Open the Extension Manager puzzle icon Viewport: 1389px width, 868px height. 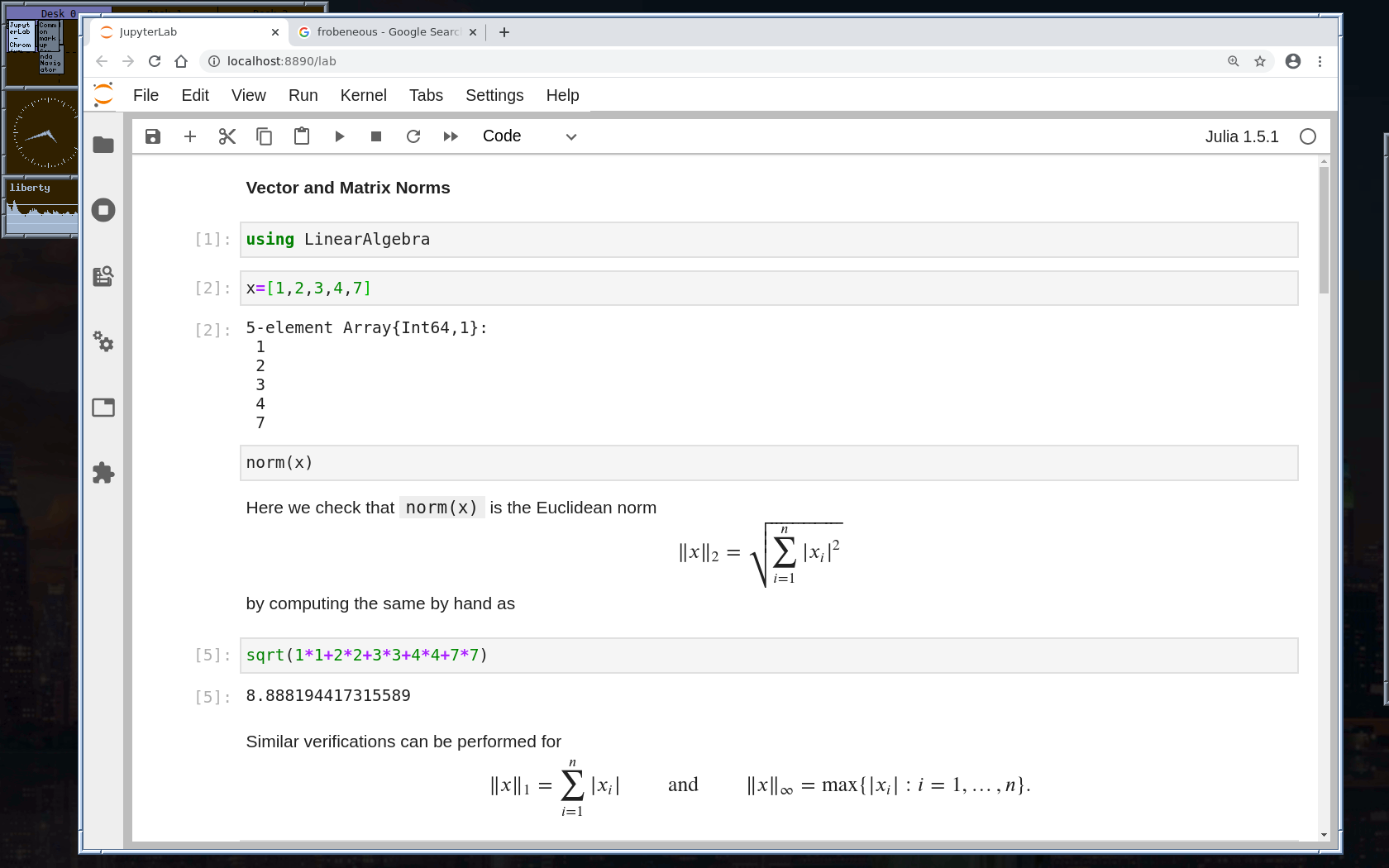pos(103,473)
